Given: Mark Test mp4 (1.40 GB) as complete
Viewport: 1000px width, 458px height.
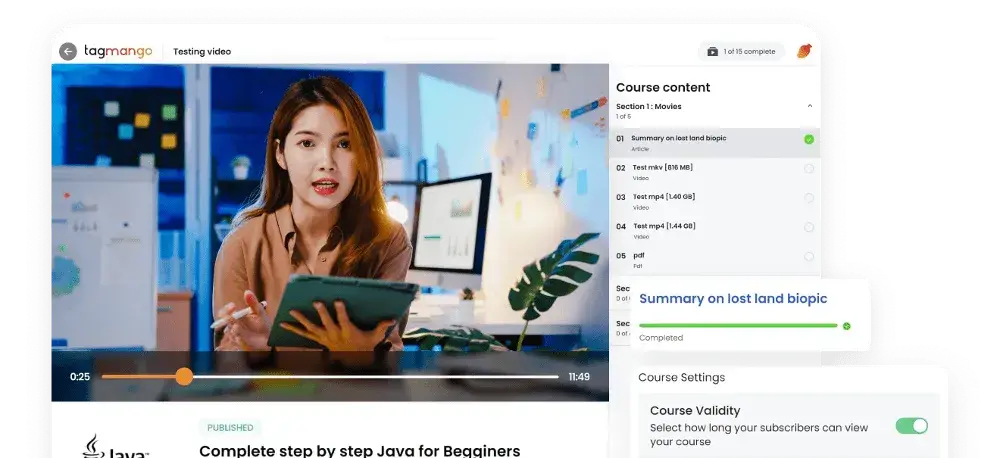Looking at the screenshot, I should [x=809, y=198].
